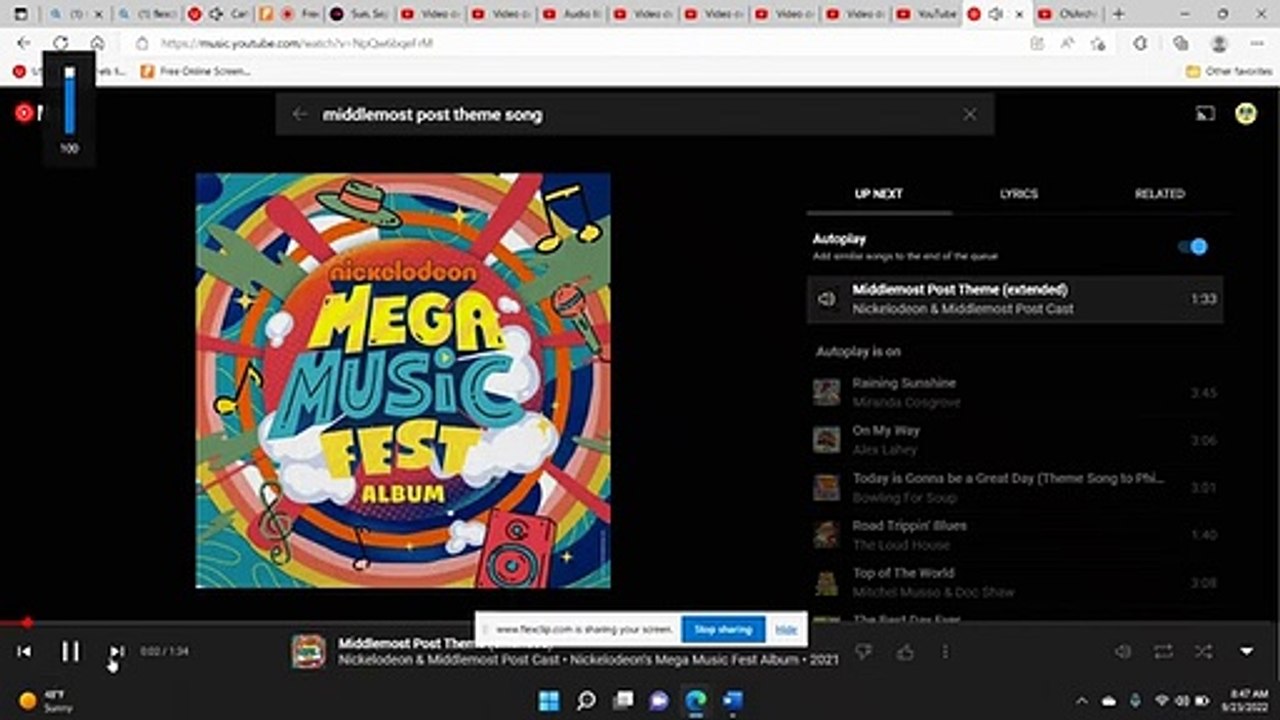
Task: Switch to the LYRICS tab
Action: point(1019,194)
